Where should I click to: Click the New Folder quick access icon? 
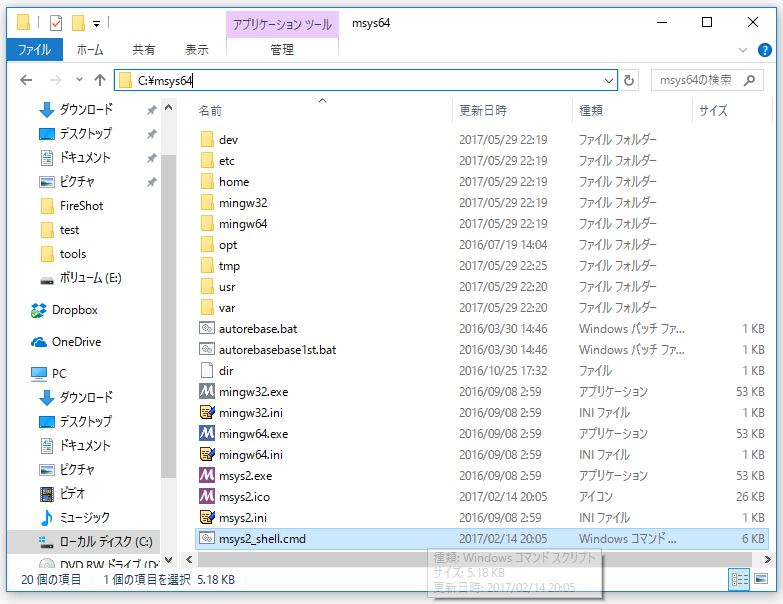(78, 23)
